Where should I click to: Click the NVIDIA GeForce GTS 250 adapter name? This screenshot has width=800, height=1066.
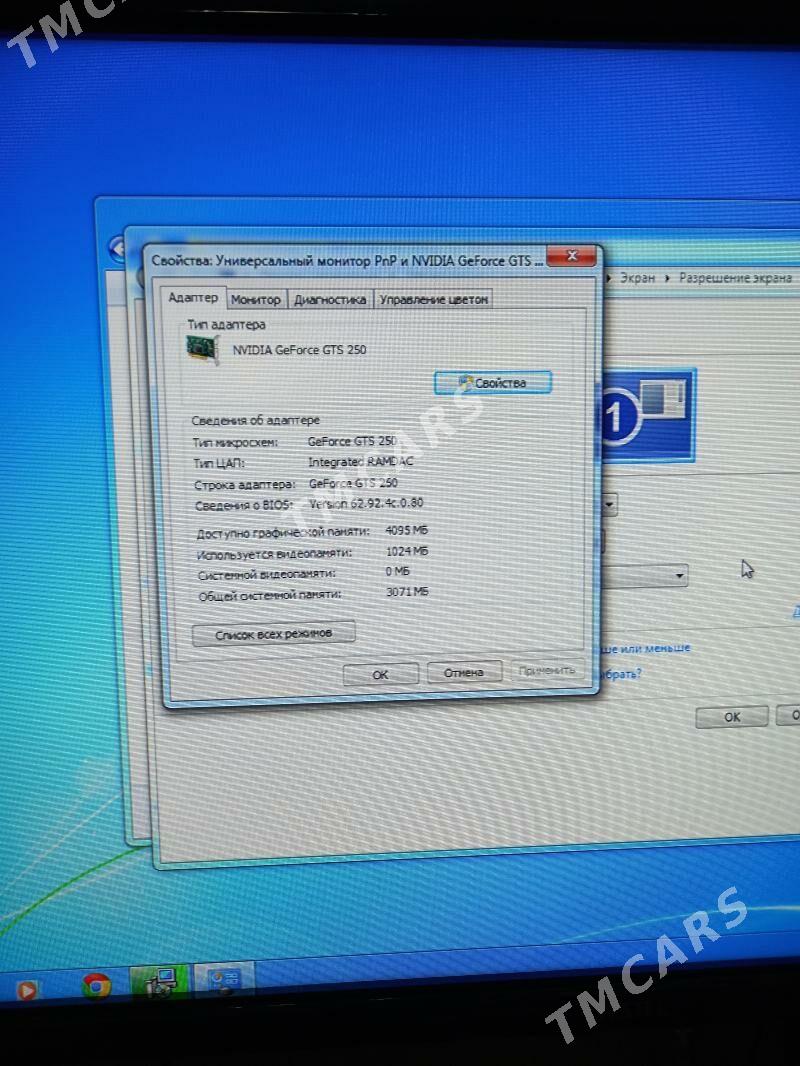[299, 349]
